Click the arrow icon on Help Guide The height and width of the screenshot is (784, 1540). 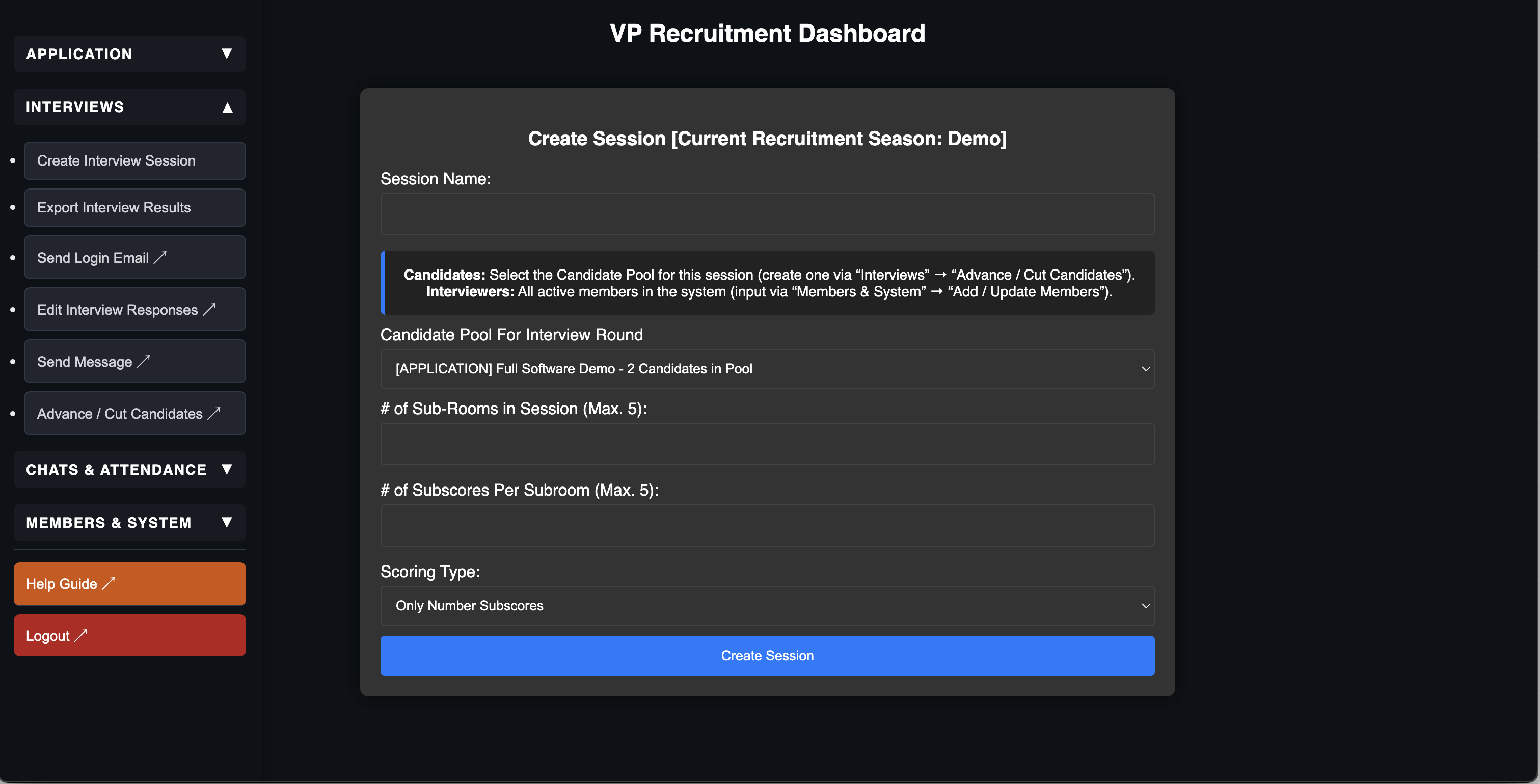point(108,583)
